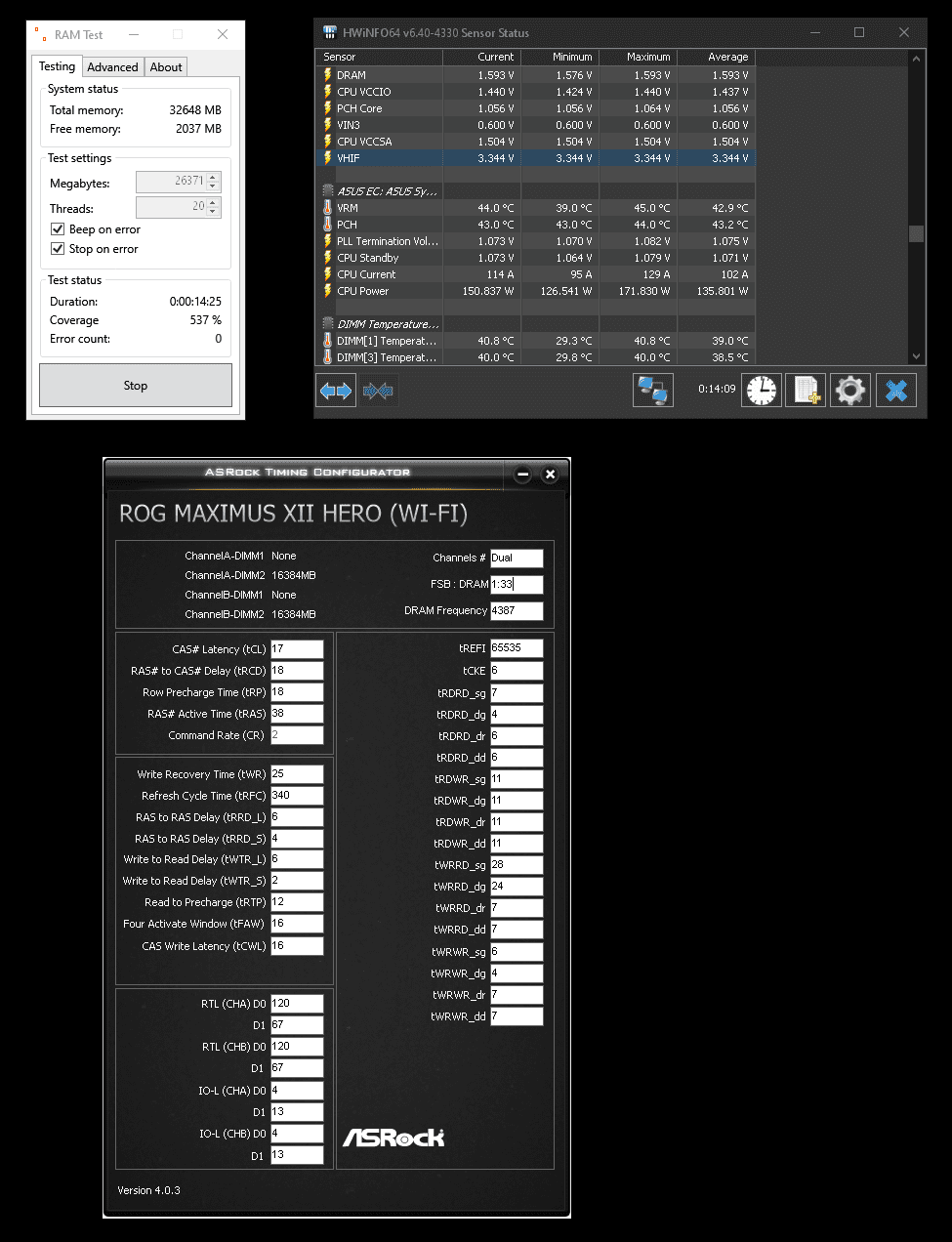Viewport: 952px width, 1242px height.
Task: Click the VRM temperature thermometer icon
Action: [328, 208]
